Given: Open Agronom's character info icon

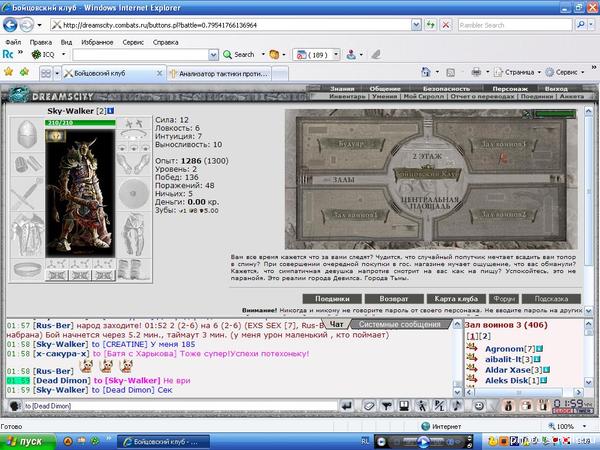Looking at the screenshot, I should [539, 349].
